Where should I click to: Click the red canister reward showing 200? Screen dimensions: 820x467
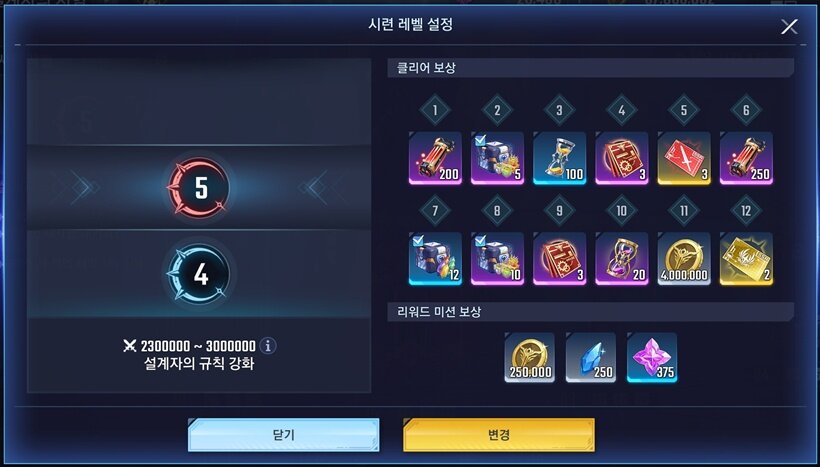click(x=435, y=158)
